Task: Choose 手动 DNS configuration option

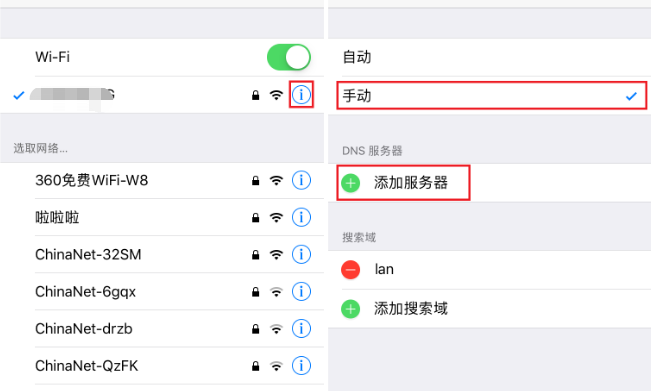Action: pyautogui.click(x=492, y=96)
